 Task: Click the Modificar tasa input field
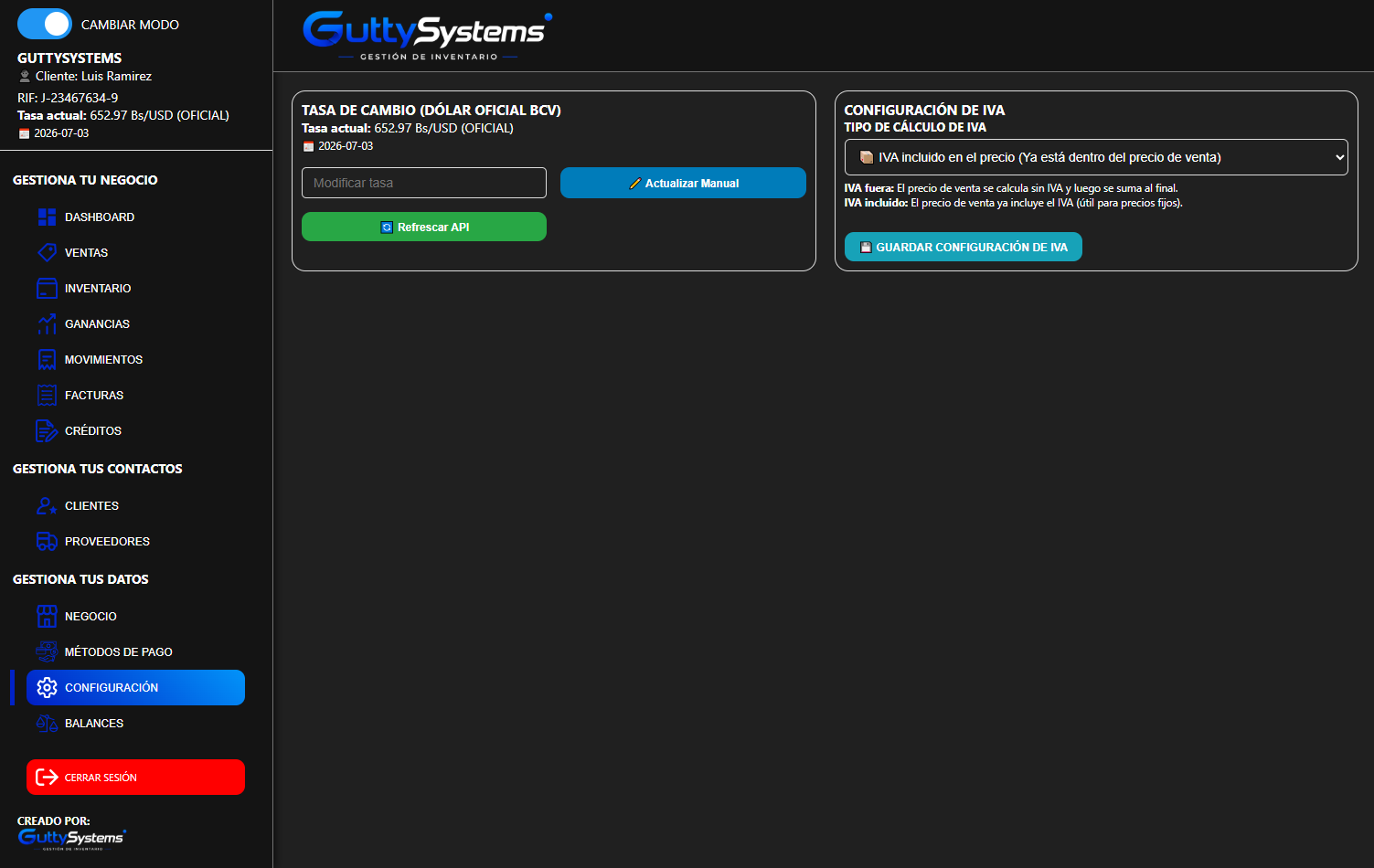[x=424, y=183]
